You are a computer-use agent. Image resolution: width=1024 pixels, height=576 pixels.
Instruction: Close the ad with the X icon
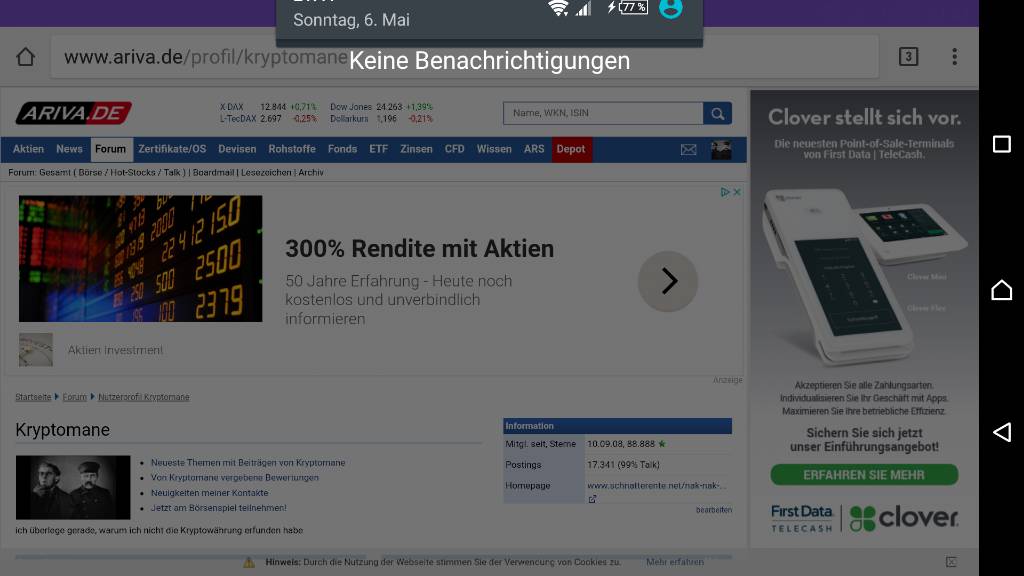coord(737,192)
